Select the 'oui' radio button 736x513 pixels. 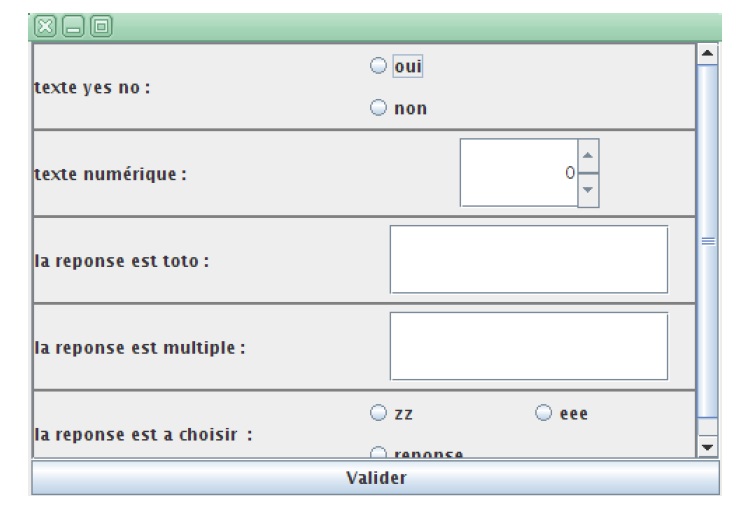tap(378, 66)
